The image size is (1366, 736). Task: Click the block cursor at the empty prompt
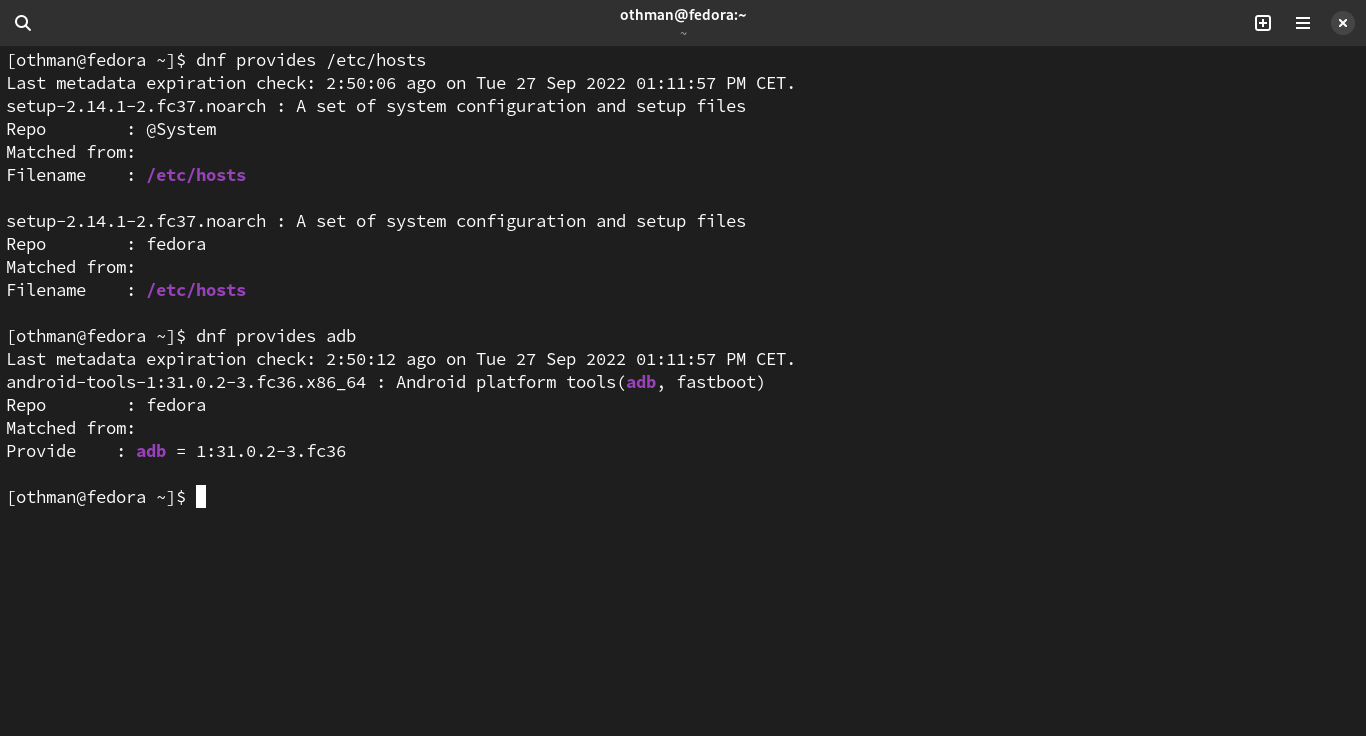pyautogui.click(x=201, y=497)
